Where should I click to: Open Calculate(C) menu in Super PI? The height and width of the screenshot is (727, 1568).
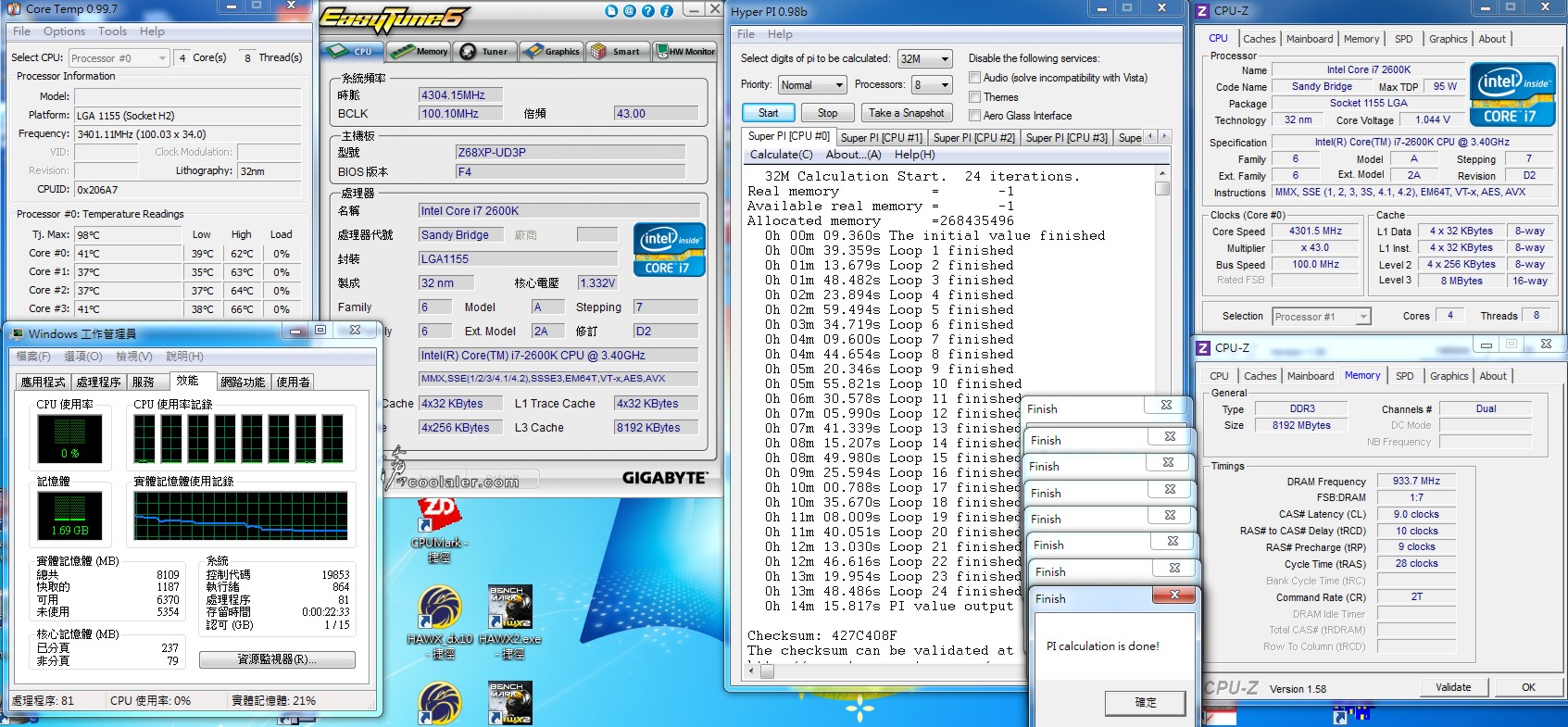781,155
